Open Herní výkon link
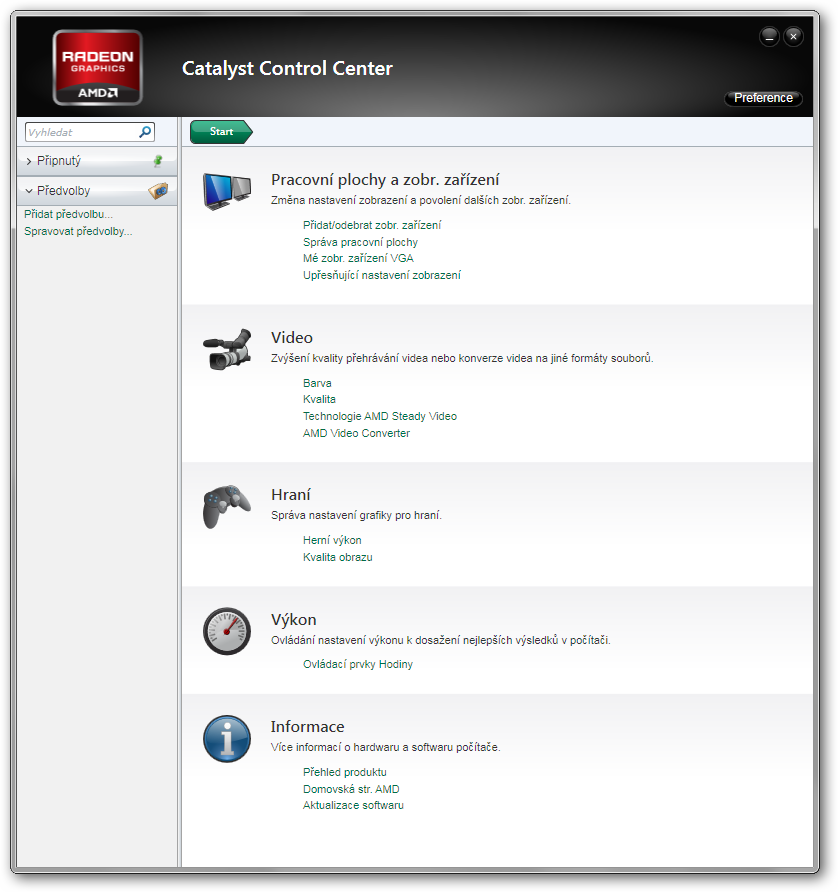Image resolution: width=838 pixels, height=892 pixels. (332, 540)
